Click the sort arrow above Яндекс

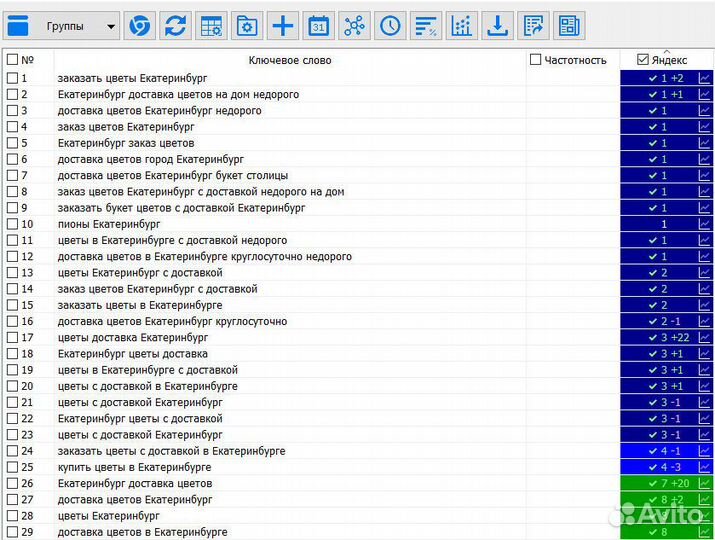click(x=667, y=51)
